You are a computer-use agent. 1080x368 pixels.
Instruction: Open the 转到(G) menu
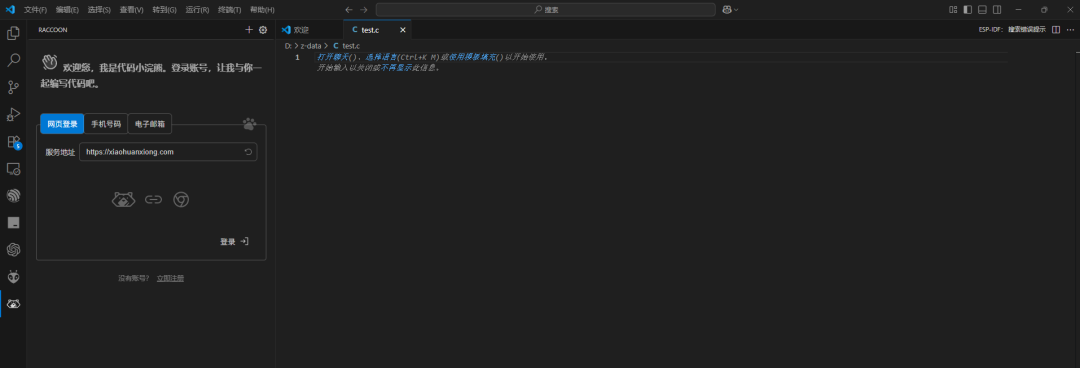(x=165, y=10)
